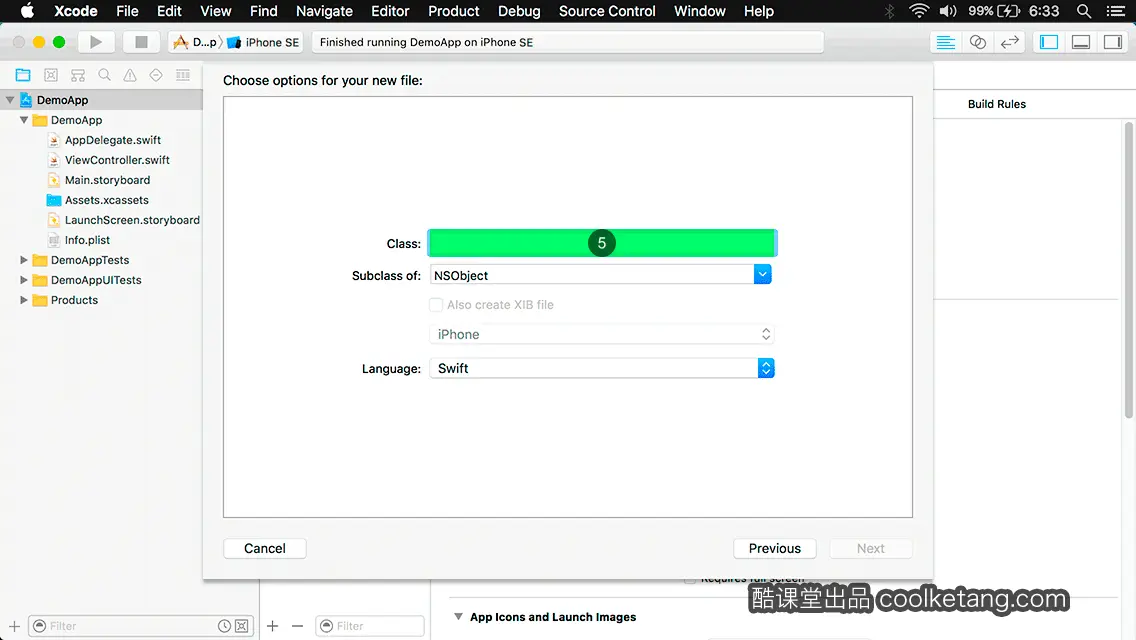
Task: Open the Source Control navigator icon
Action: point(51,75)
